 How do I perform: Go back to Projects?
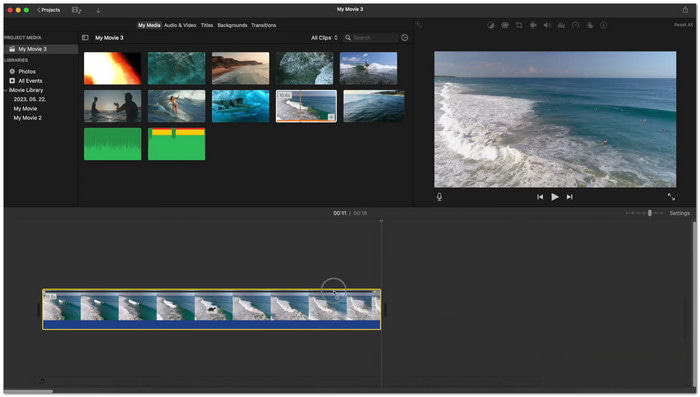(49, 10)
